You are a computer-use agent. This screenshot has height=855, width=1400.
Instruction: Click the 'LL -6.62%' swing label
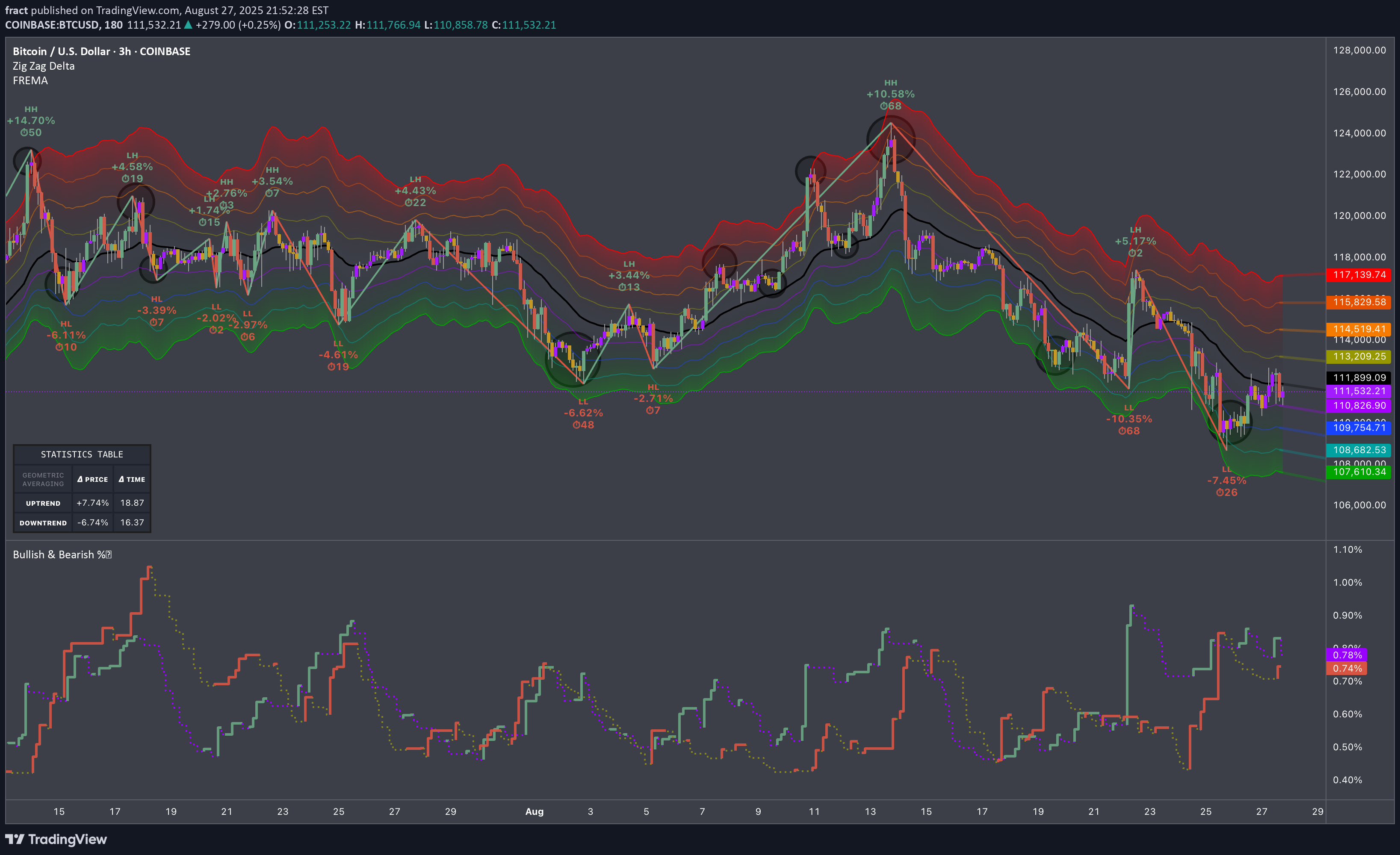[584, 413]
